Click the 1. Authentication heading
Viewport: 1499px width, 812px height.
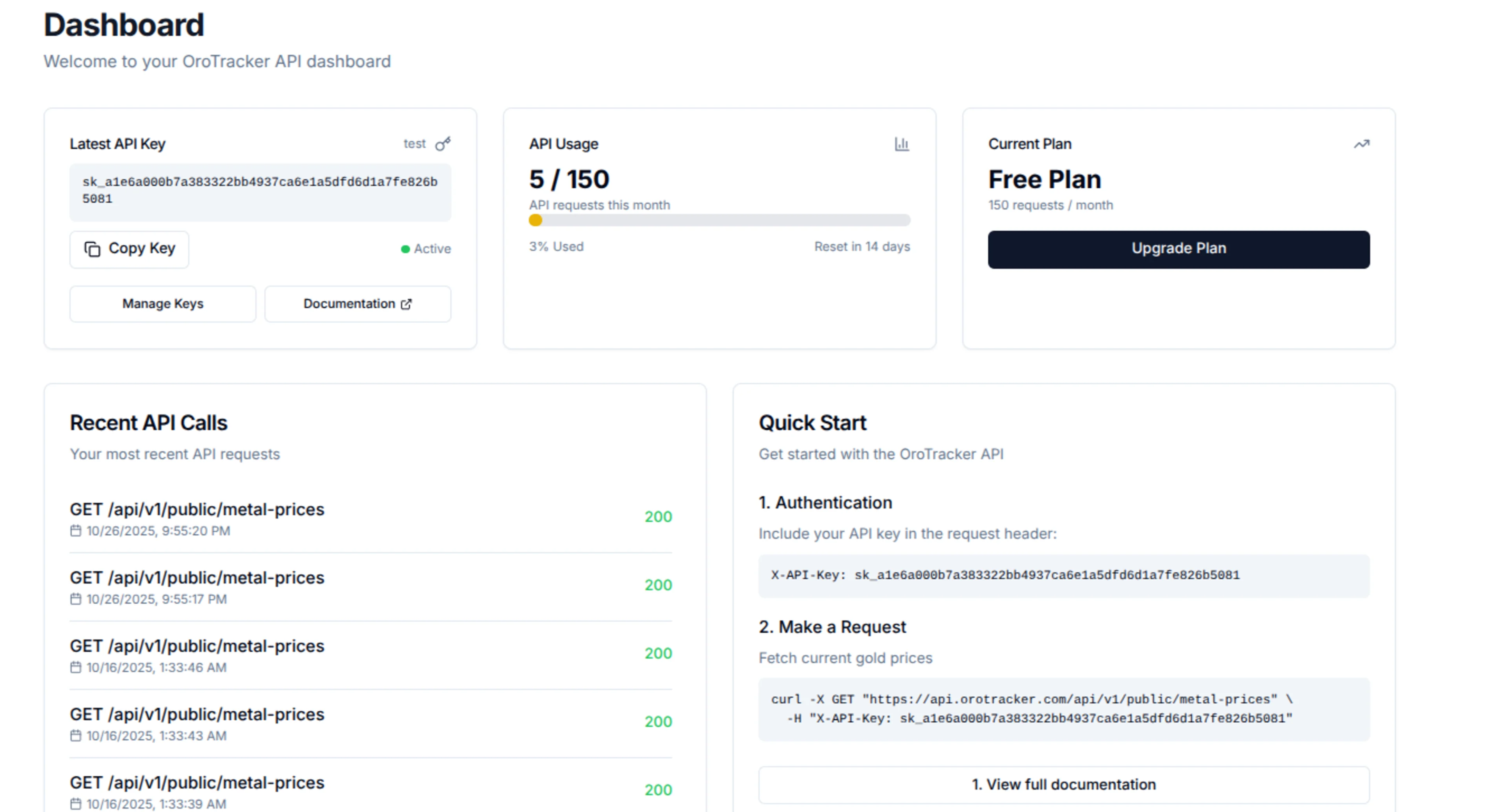pos(825,503)
